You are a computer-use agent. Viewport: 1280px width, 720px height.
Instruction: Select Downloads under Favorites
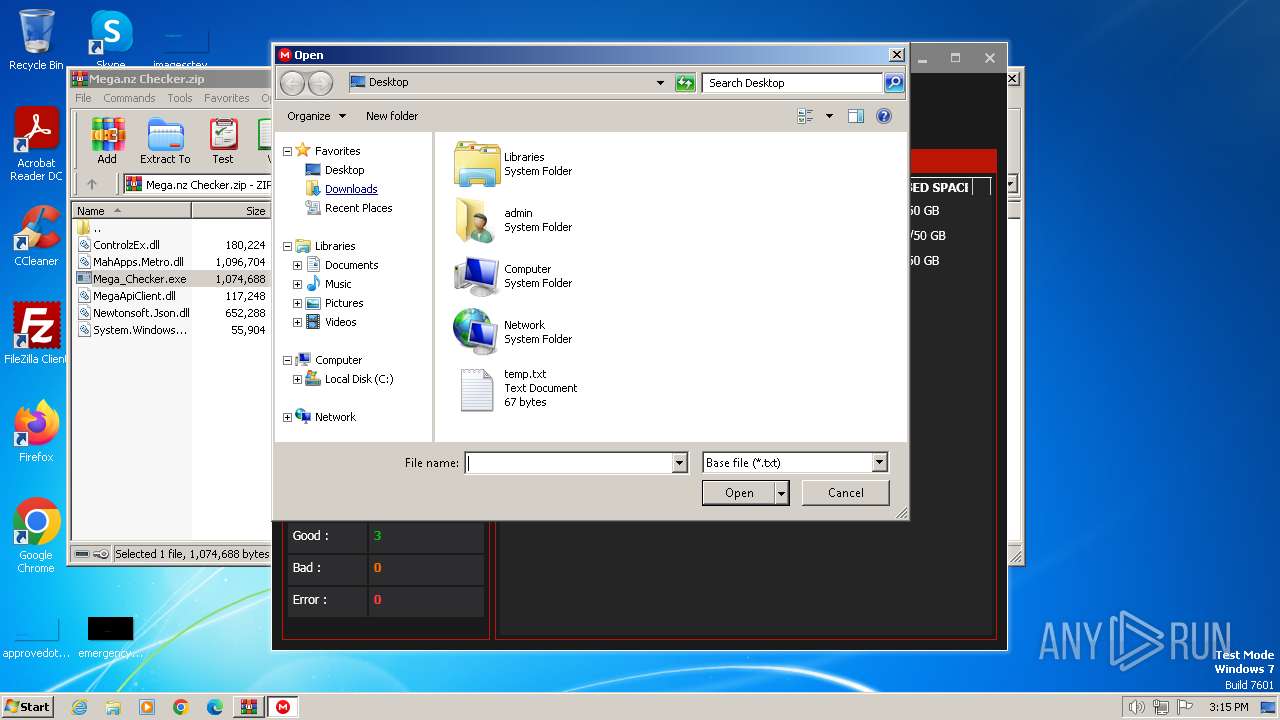click(351, 189)
